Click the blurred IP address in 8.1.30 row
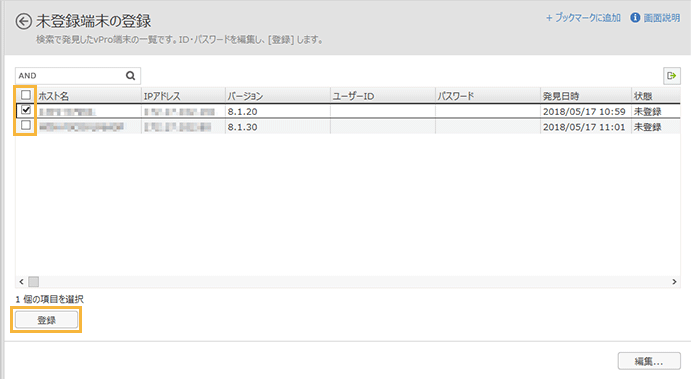 178,127
